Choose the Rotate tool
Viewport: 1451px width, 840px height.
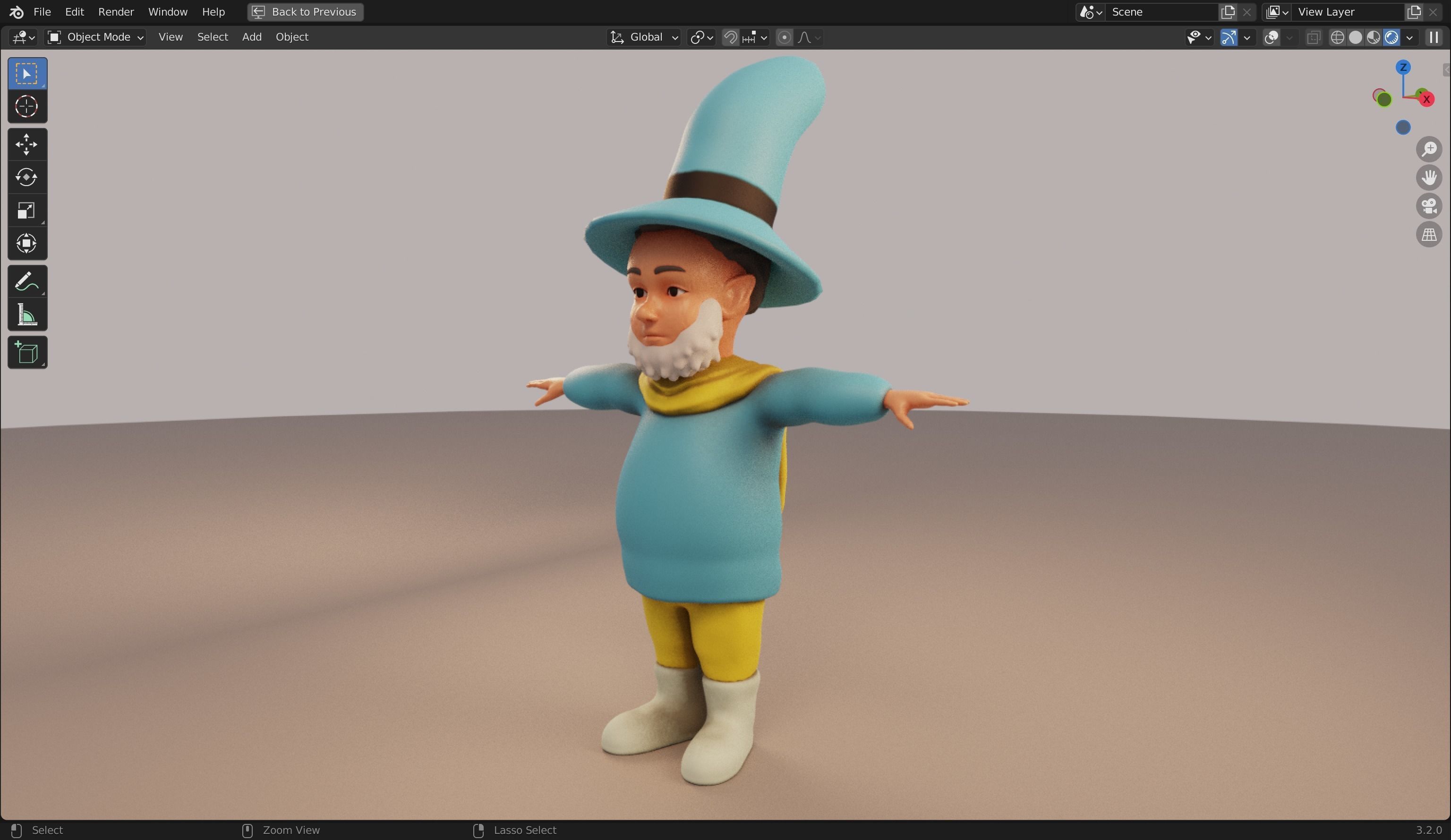coord(26,177)
